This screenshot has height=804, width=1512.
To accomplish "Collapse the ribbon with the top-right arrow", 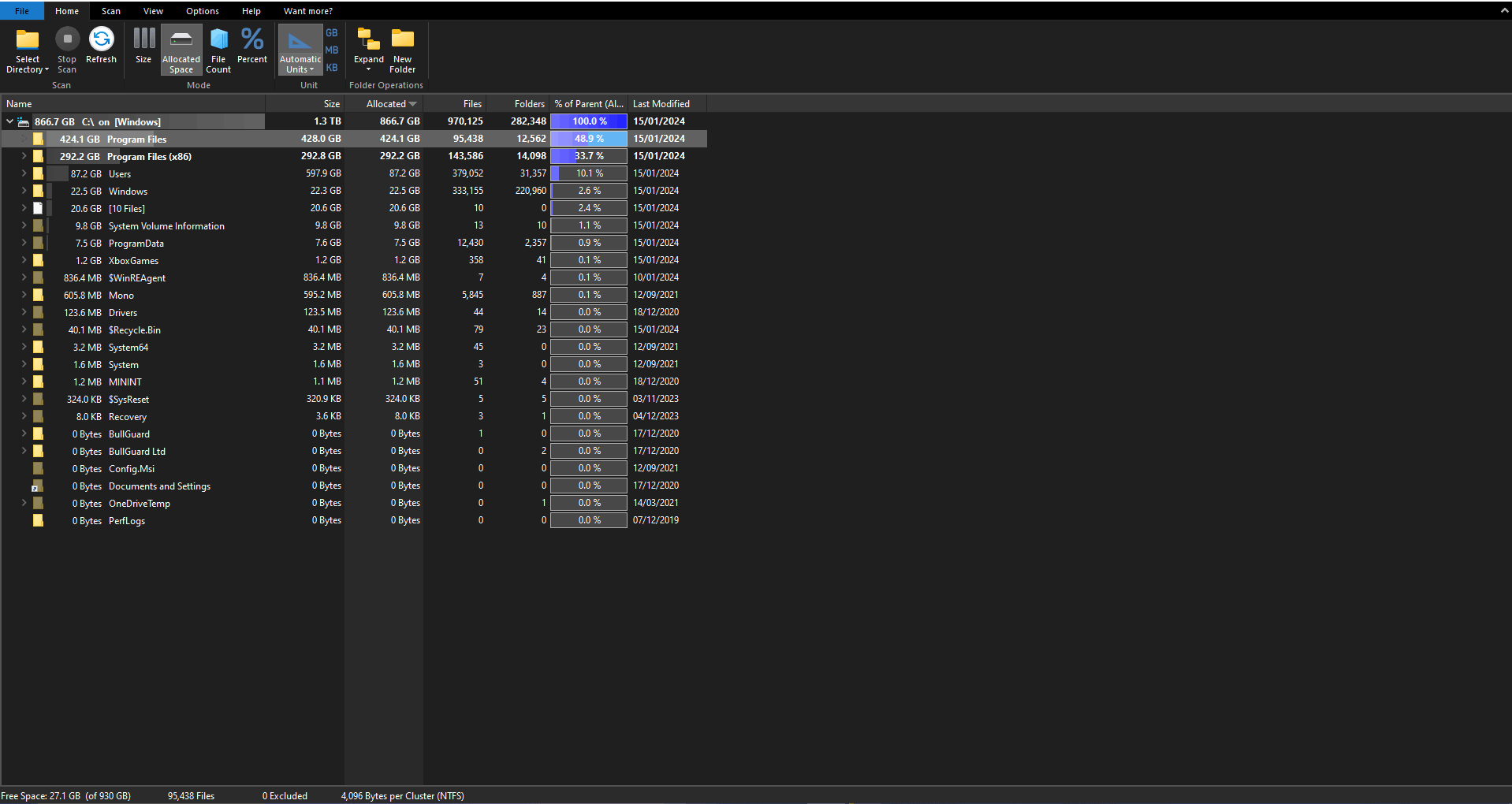I will (x=1504, y=11).
